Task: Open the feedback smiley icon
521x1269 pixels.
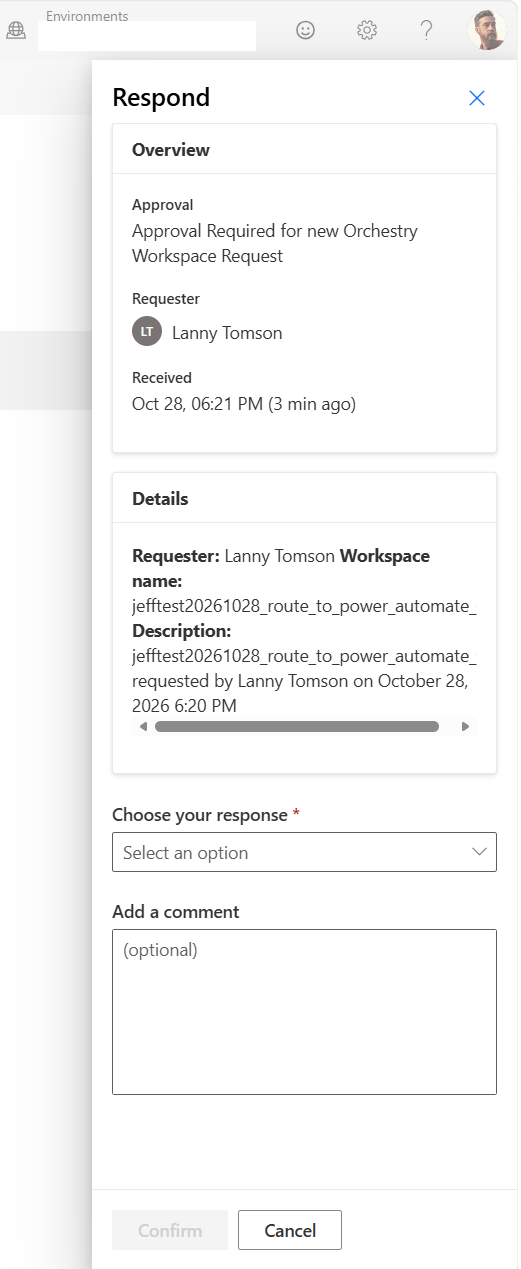Action: (x=306, y=30)
